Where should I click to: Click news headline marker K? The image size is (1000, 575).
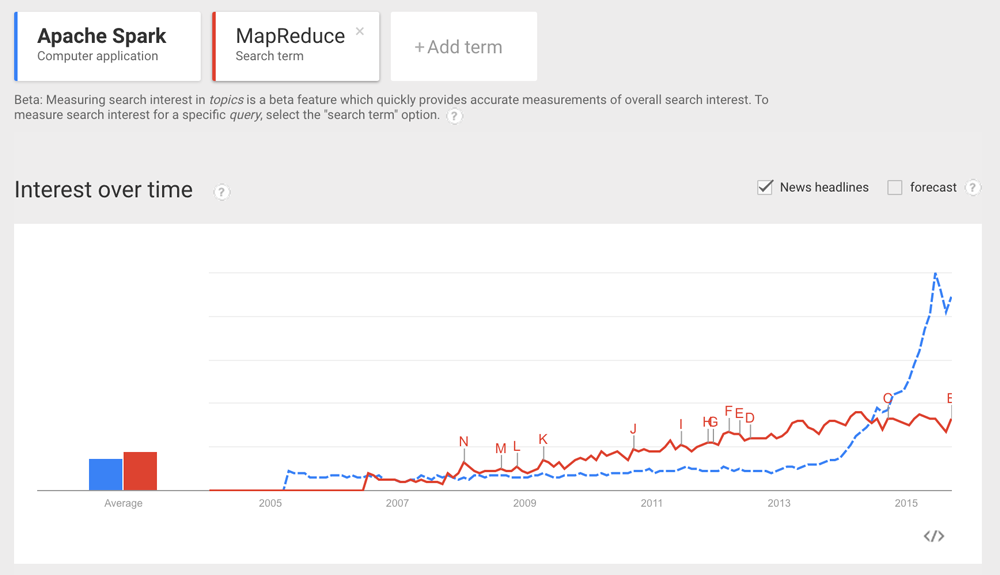(x=543, y=440)
